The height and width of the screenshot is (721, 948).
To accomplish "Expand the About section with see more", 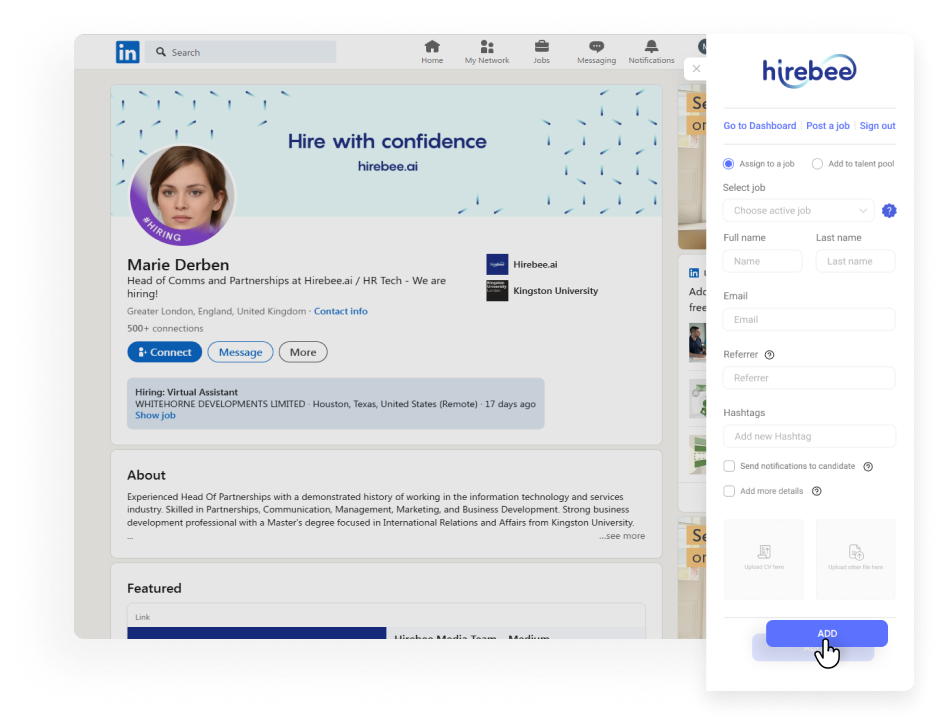I will click(x=622, y=535).
